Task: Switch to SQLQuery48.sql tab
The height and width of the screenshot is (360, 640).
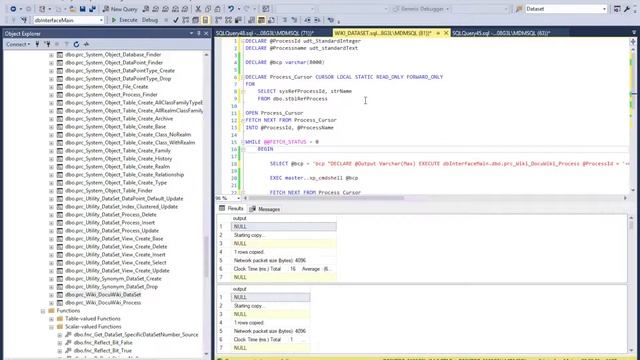Action: [x=264, y=33]
